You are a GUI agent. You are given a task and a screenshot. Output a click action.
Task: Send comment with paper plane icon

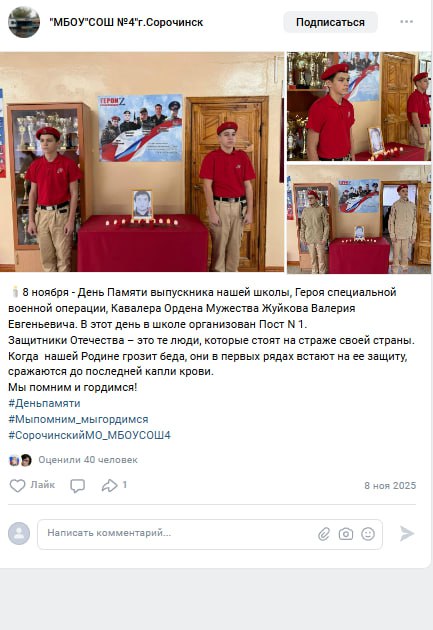pos(406,534)
